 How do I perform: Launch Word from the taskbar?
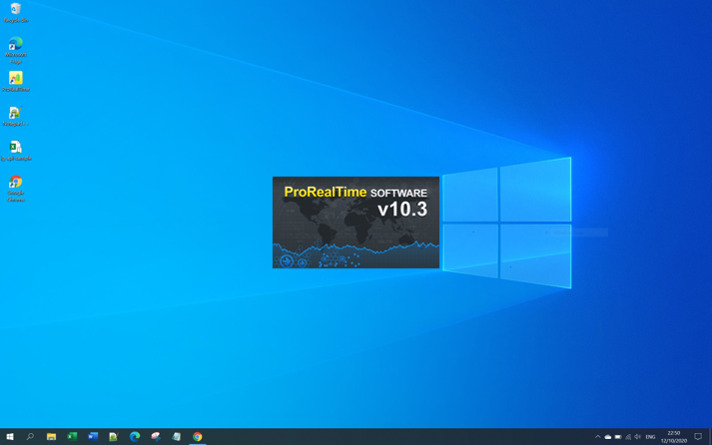[93, 437]
